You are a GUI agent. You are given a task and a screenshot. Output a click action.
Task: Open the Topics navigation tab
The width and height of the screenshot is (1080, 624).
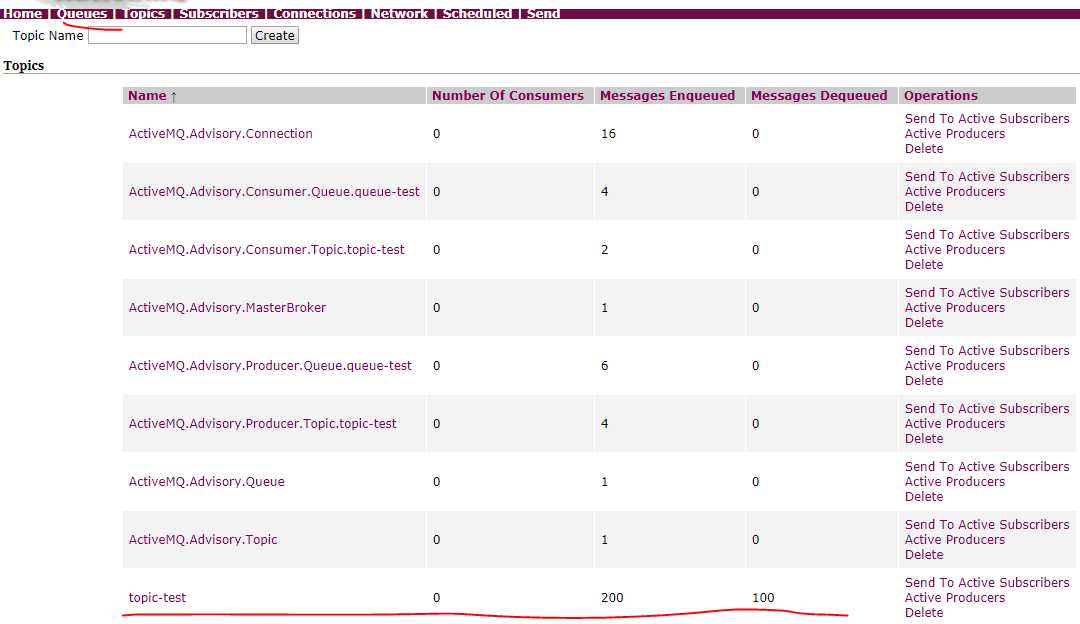pos(144,13)
